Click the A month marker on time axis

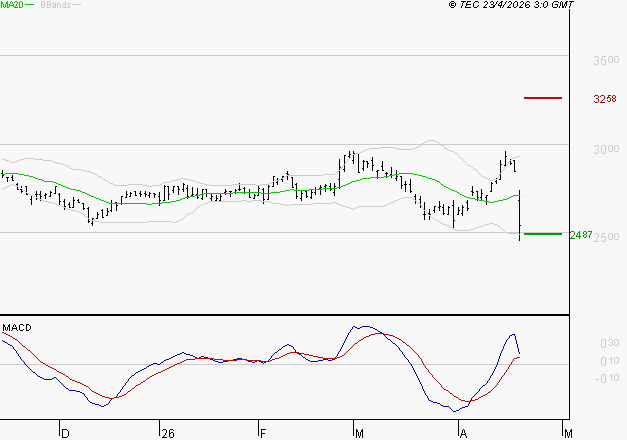click(x=463, y=433)
